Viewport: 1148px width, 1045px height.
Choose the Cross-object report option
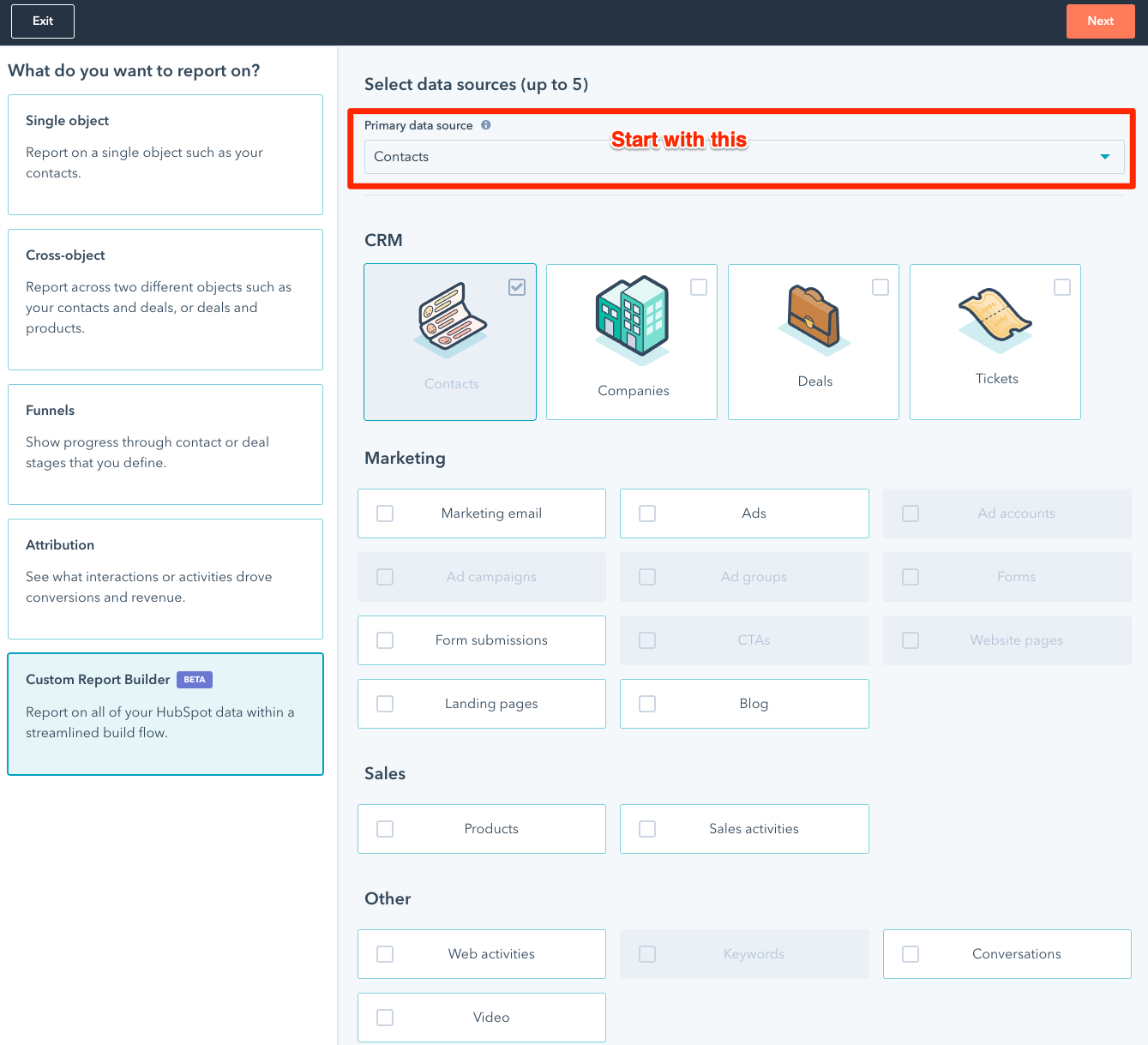coord(165,299)
